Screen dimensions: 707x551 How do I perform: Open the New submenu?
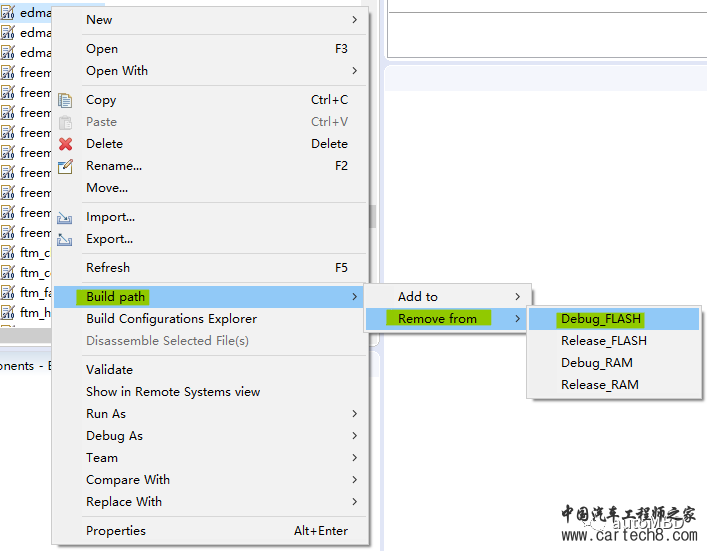coord(211,20)
